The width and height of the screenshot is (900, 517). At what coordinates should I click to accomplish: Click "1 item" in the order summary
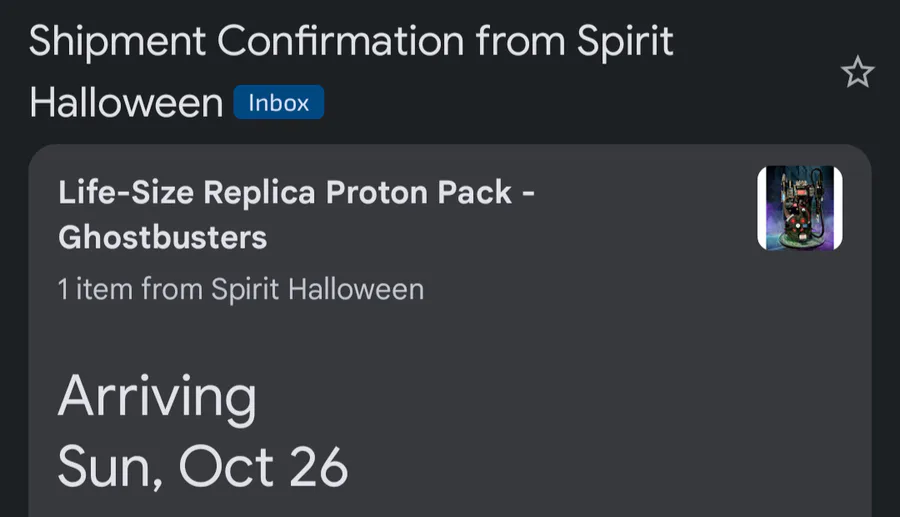coord(95,290)
